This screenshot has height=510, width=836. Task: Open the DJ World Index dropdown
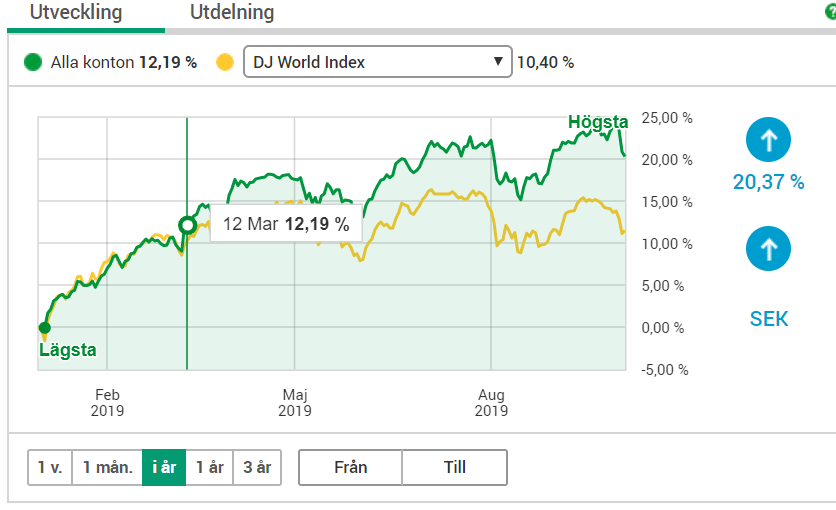(377, 62)
